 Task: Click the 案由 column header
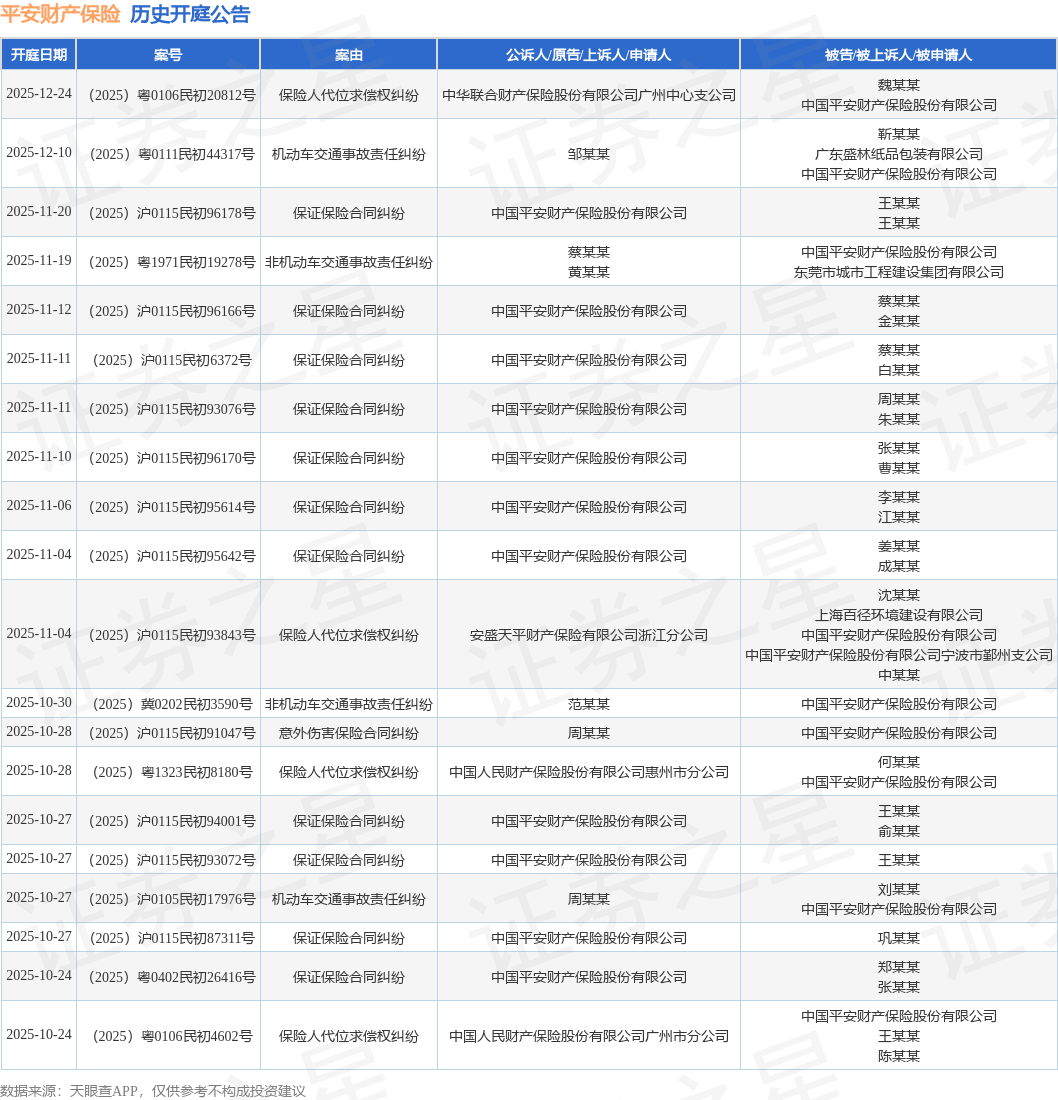click(349, 55)
